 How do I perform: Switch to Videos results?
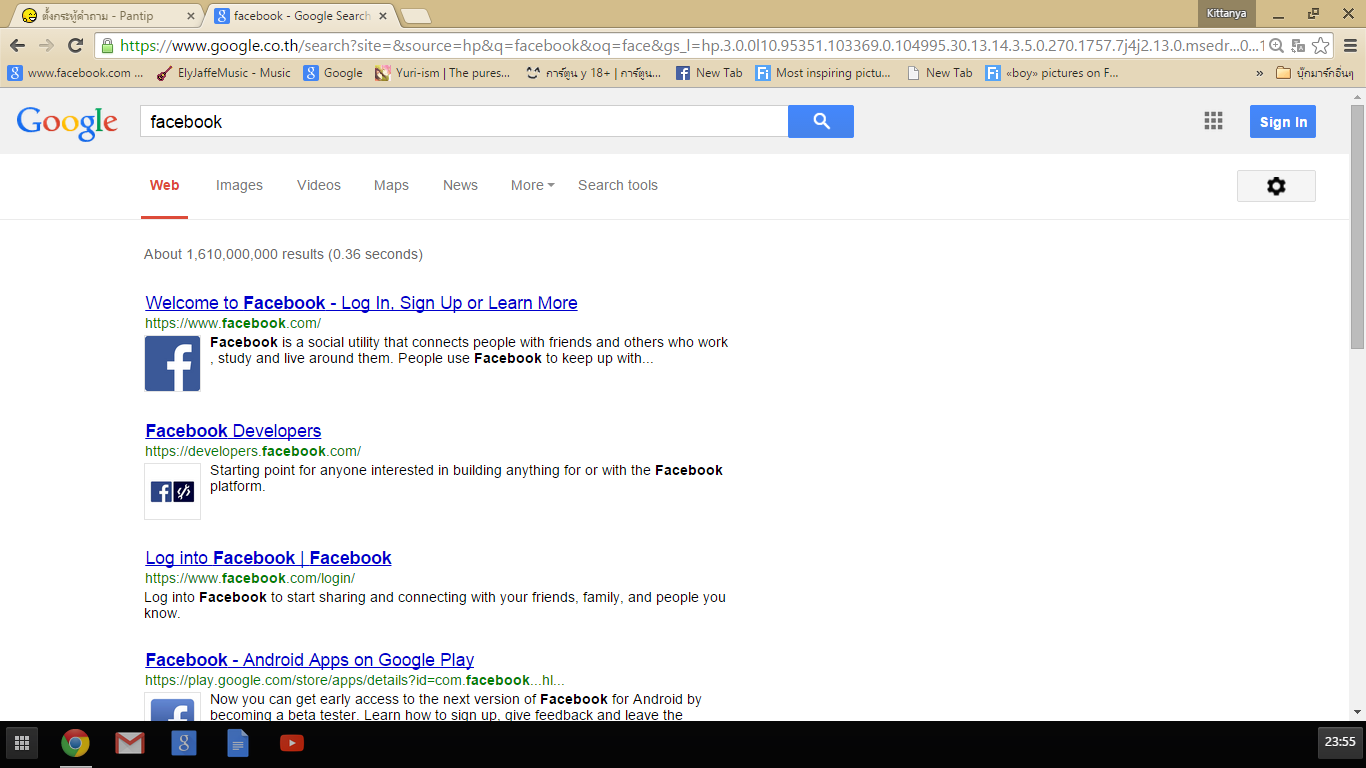coord(319,185)
